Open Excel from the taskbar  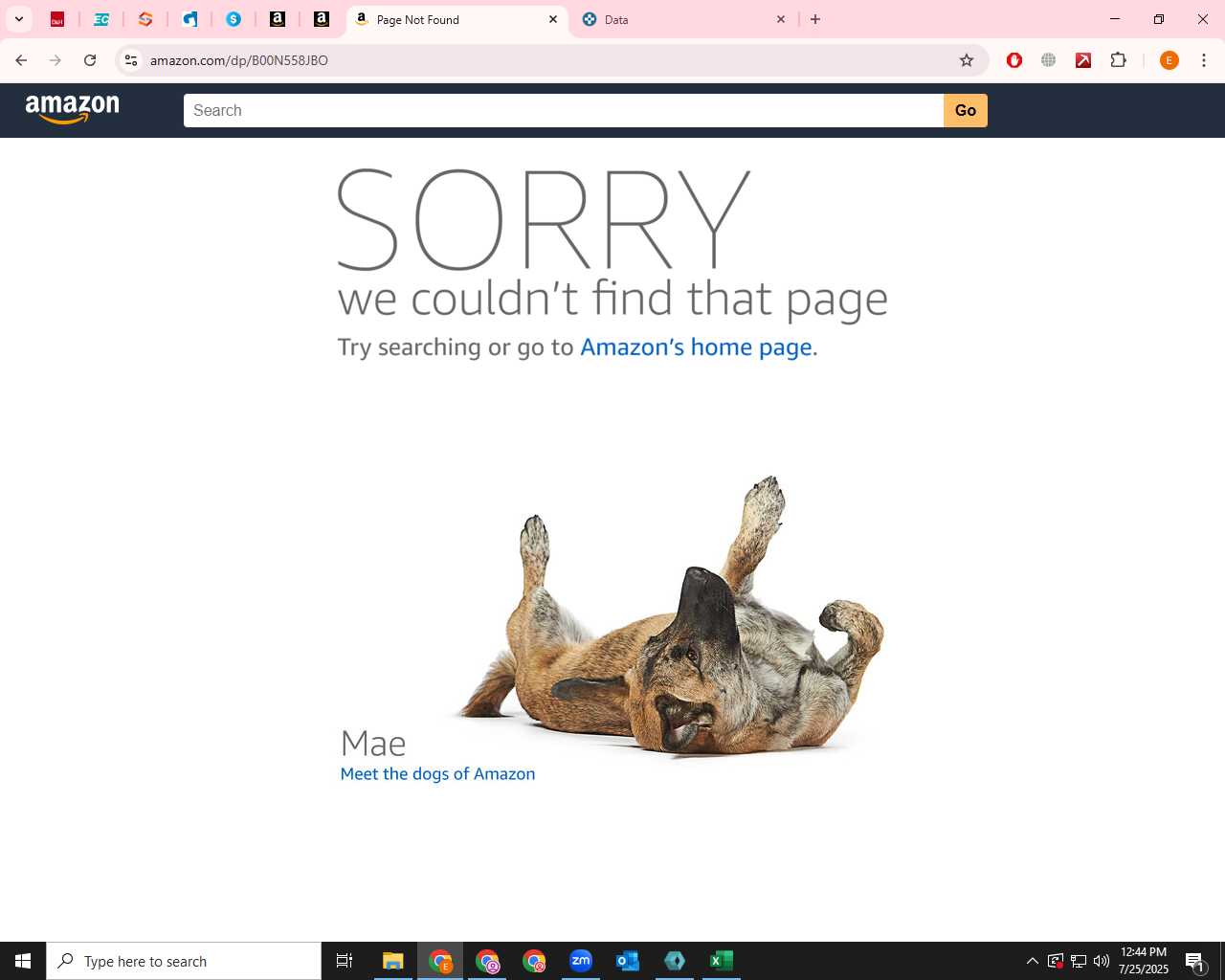(x=722, y=961)
